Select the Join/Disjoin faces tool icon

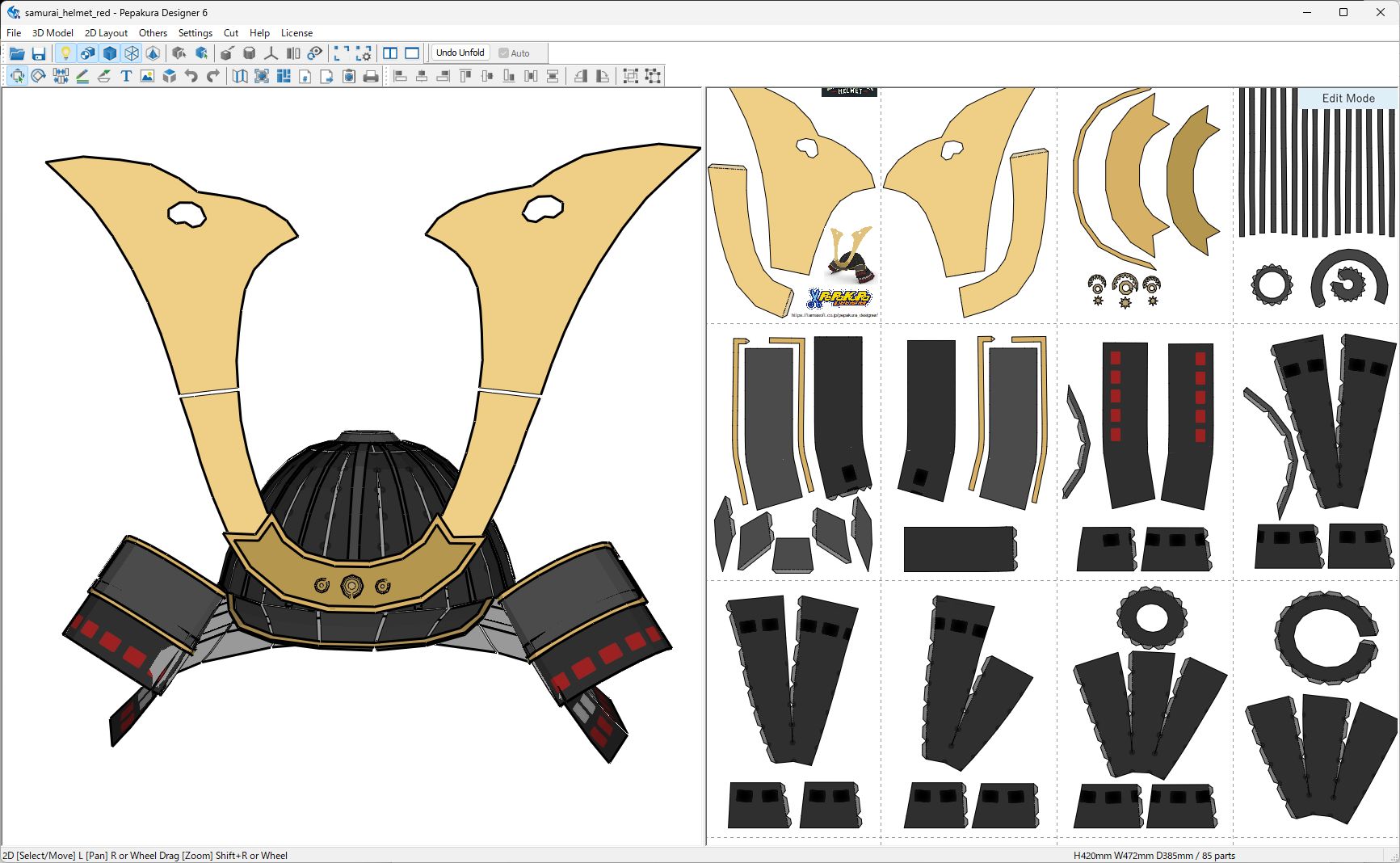[61, 76]
